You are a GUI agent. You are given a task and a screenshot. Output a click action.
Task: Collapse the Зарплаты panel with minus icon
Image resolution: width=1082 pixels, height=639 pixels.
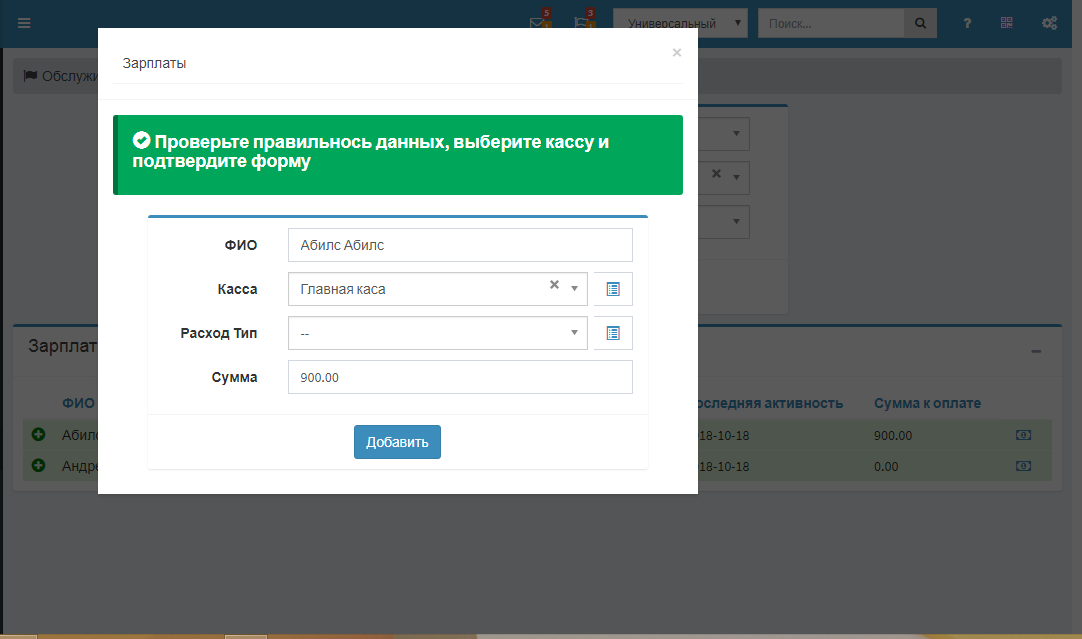(x=1036, y=351)
